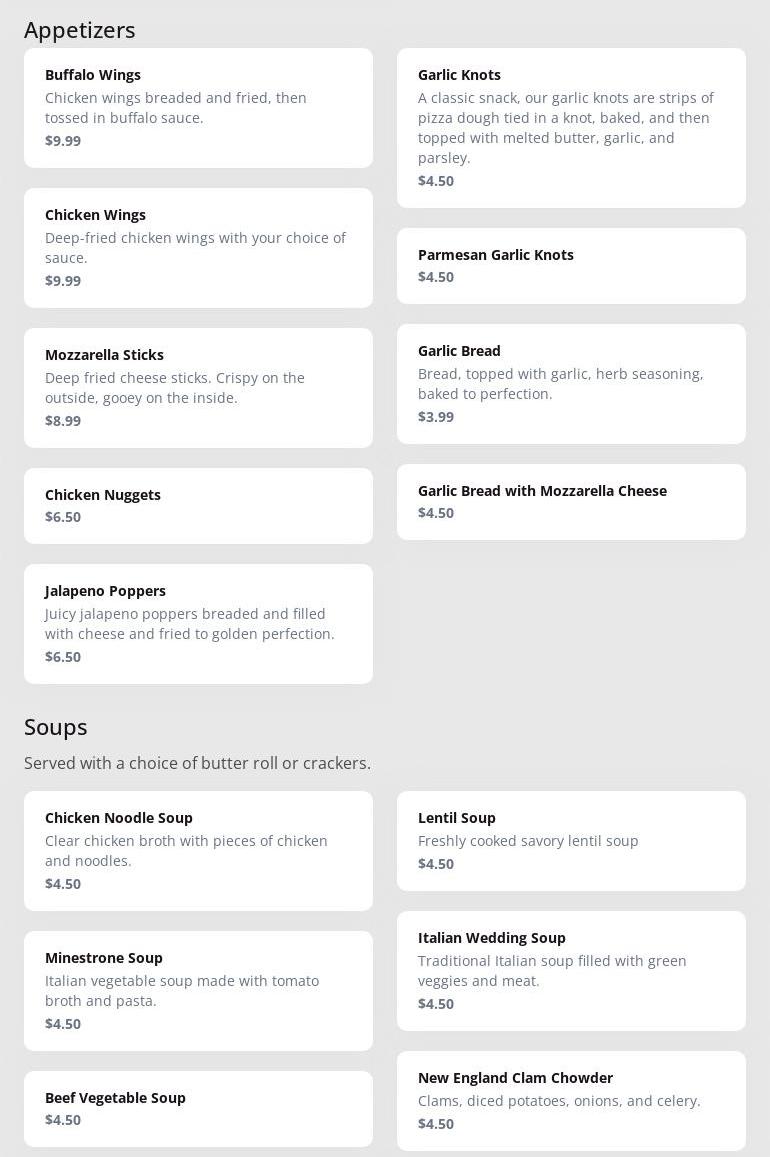Click the Buffalo Wings $9.99 price
The width and height of the screenshot is (770, 1157).
pos(63,141)
